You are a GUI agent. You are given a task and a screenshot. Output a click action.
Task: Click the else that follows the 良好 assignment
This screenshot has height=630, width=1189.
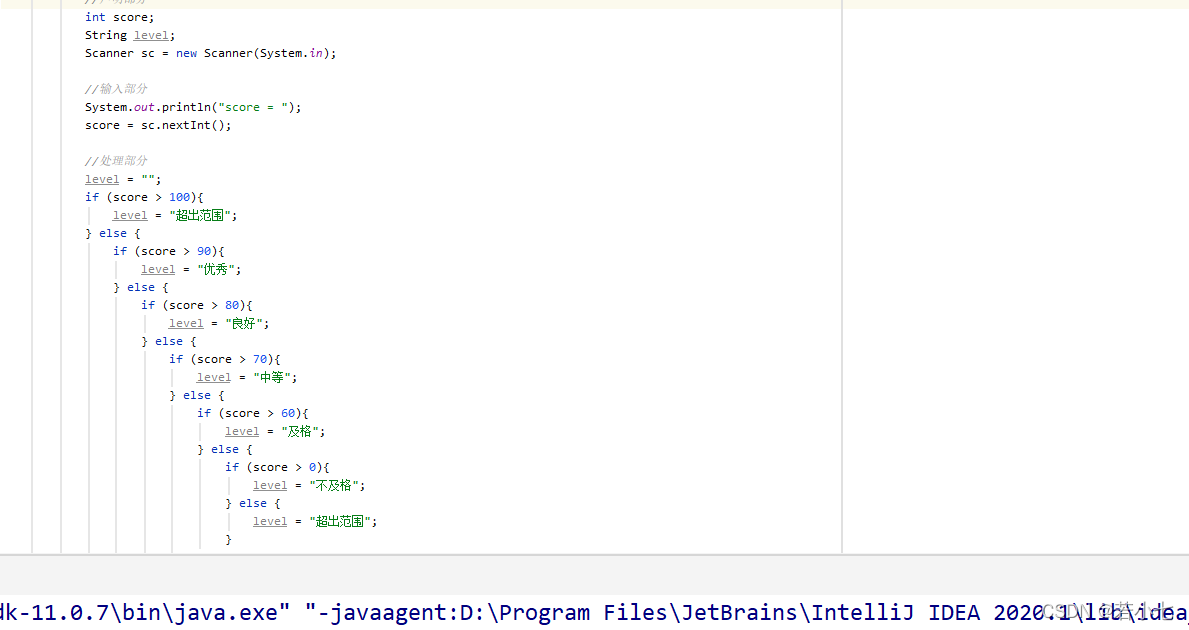[x=168, y=341]
